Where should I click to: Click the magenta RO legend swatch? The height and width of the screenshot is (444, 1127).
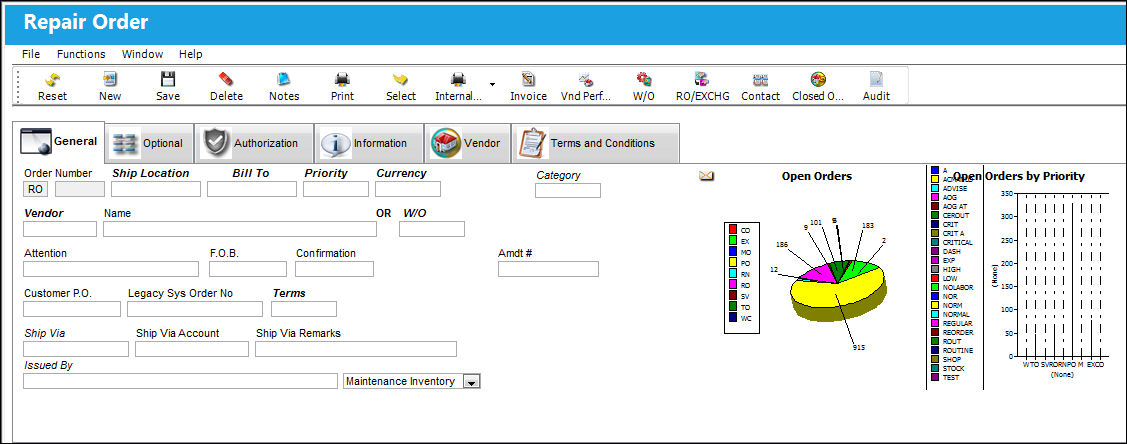tap(732, 285)
